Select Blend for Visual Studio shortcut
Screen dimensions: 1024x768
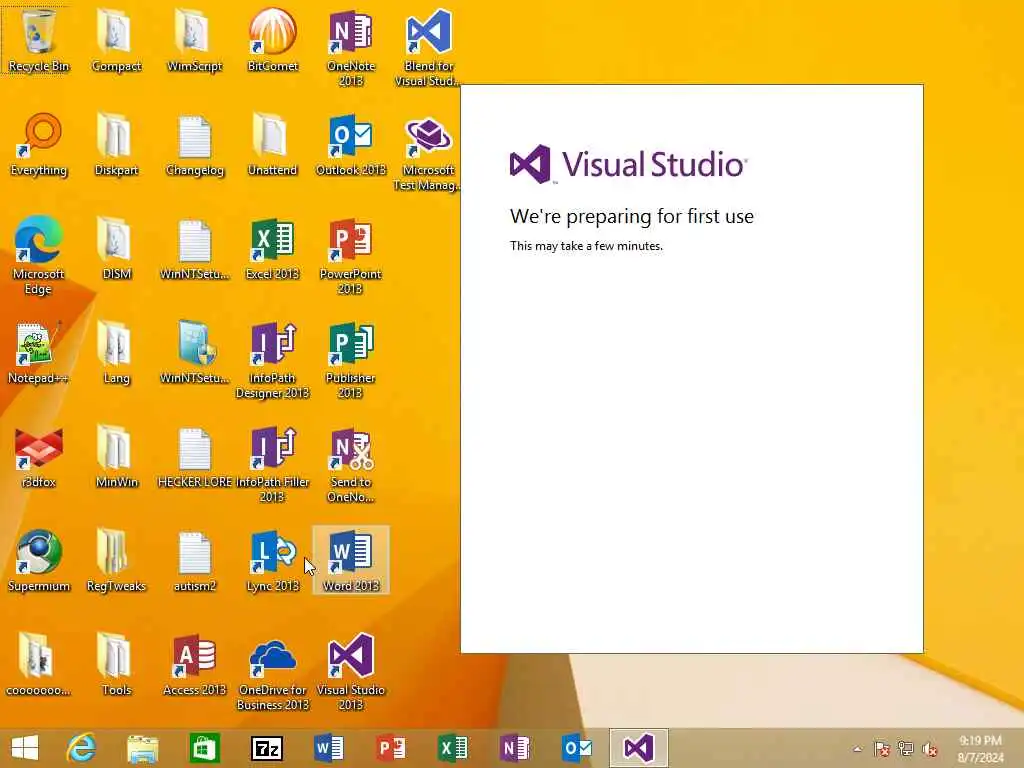(x=428, y=47)
